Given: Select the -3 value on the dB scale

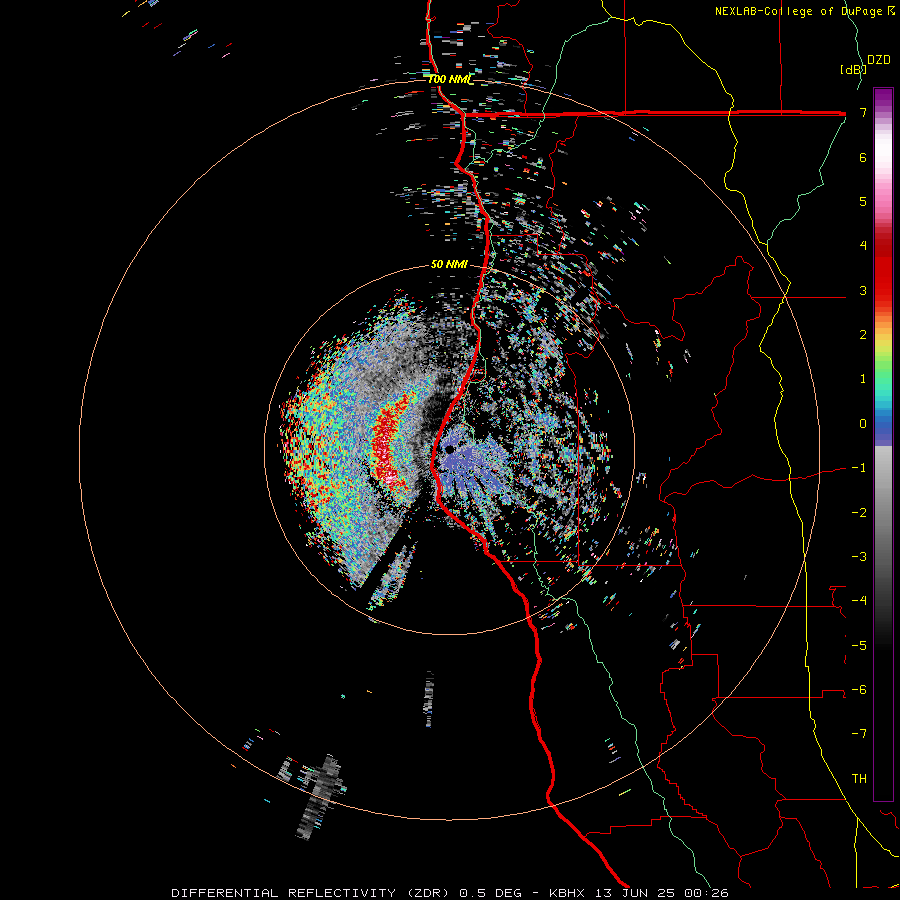Looking at the screenshot, I should [x=859, y=557].
